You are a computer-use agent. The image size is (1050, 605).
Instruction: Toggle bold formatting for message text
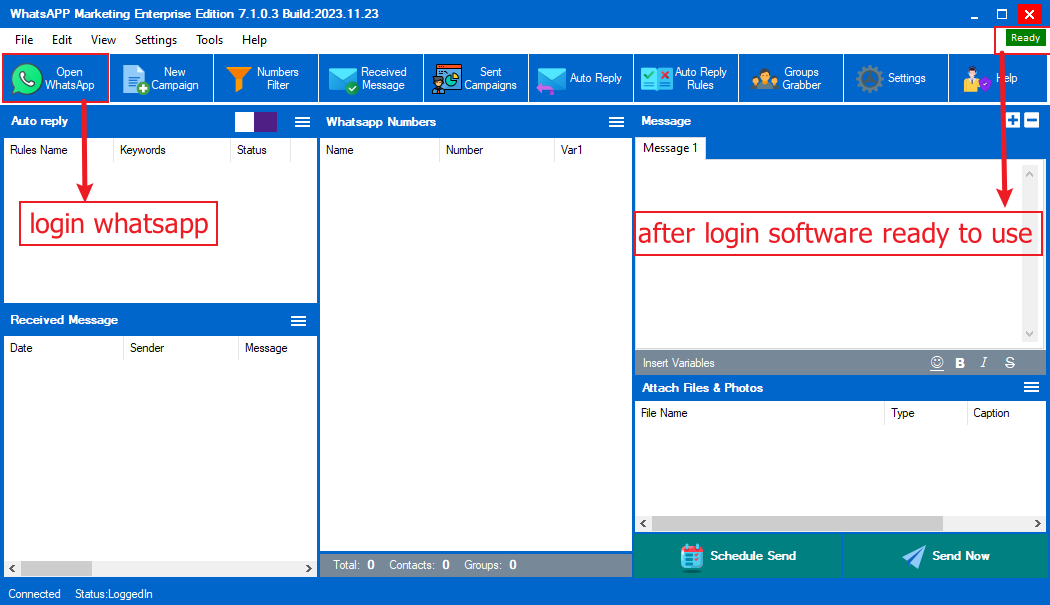point(960,363)
